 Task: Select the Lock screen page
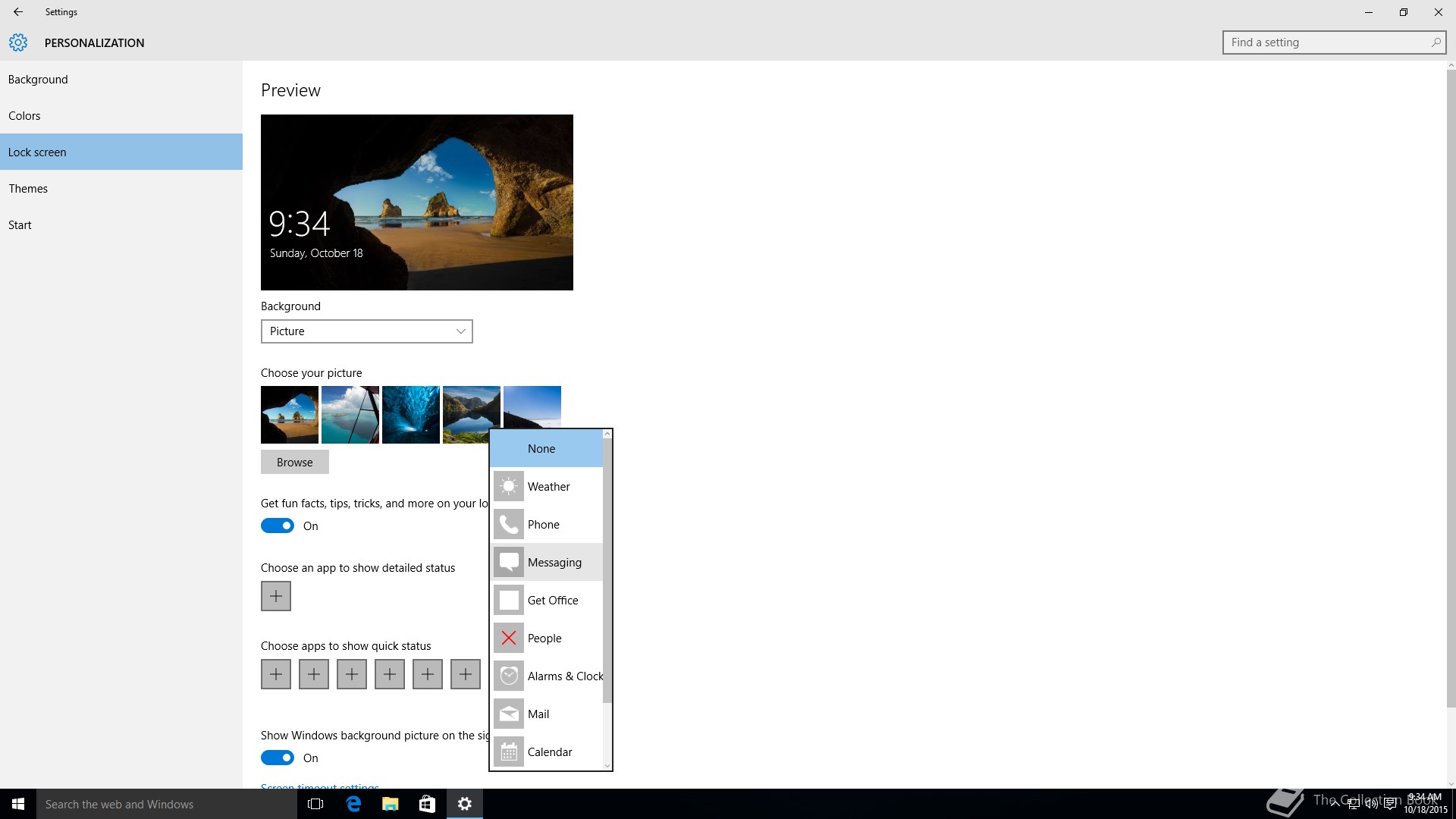(x=121, y=152)
